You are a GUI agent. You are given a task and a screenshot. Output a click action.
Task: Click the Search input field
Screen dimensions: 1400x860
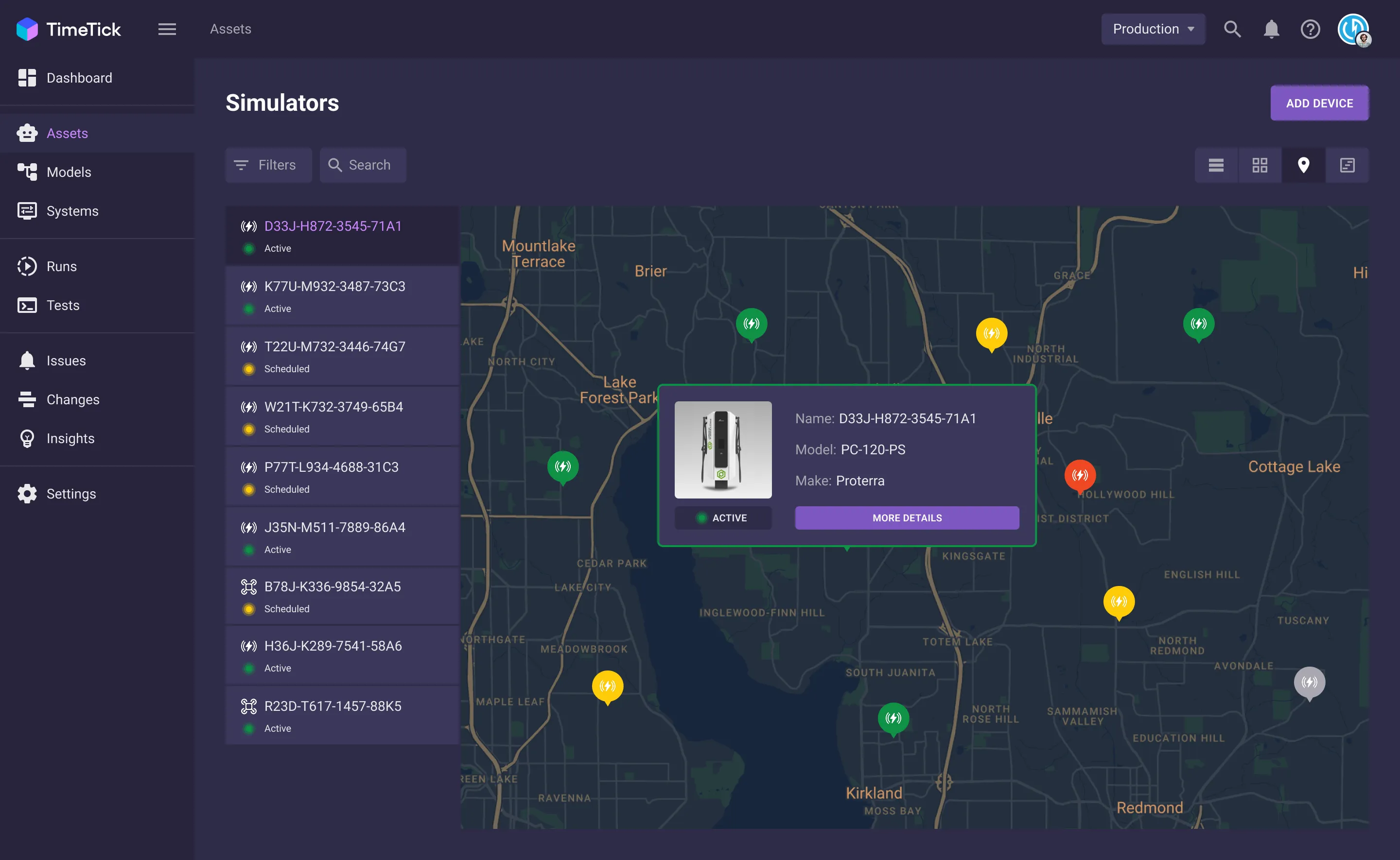363,165
